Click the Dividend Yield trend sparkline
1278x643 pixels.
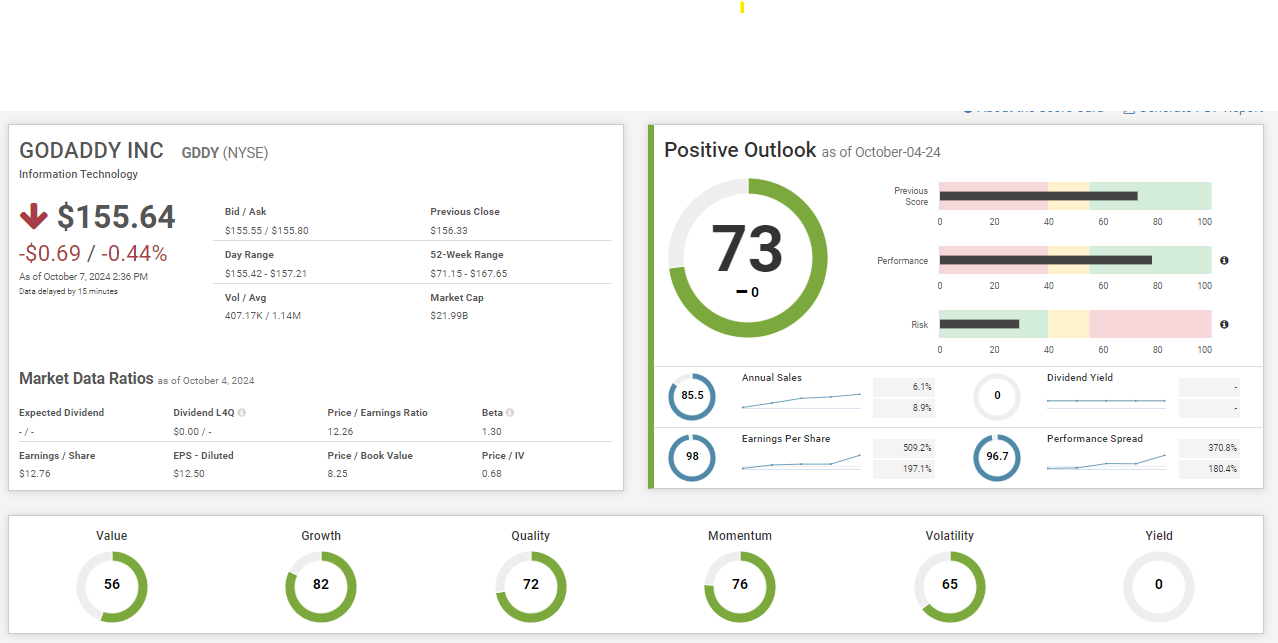1106,401
